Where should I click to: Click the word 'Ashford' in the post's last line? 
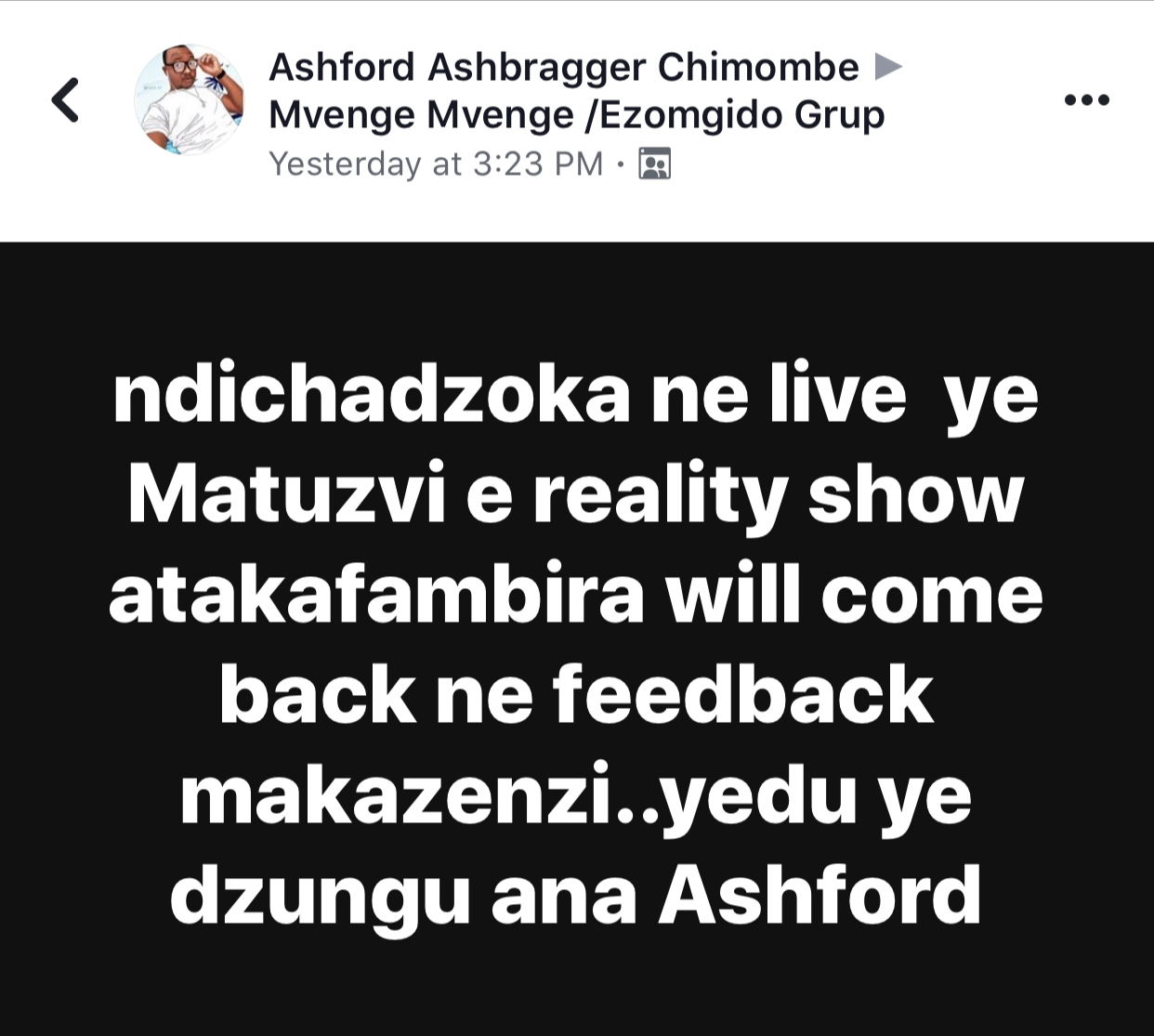pyautogui.click(x=820, y=896)
